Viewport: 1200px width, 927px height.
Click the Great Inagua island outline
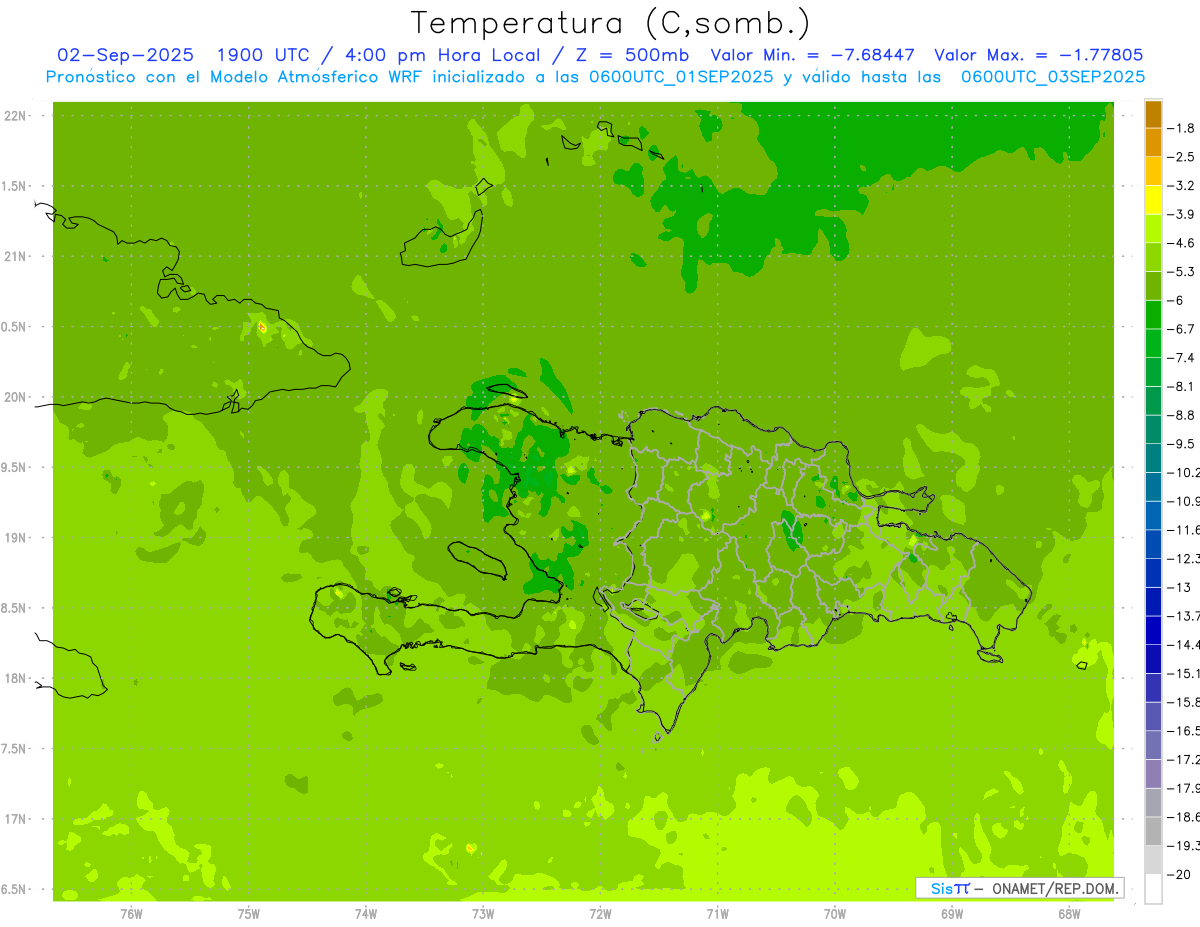pos(442,238)
